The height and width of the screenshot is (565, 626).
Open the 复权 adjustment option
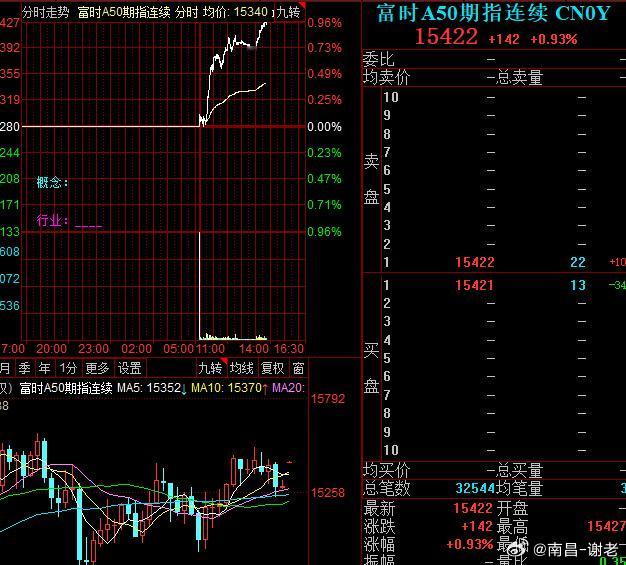273,368
